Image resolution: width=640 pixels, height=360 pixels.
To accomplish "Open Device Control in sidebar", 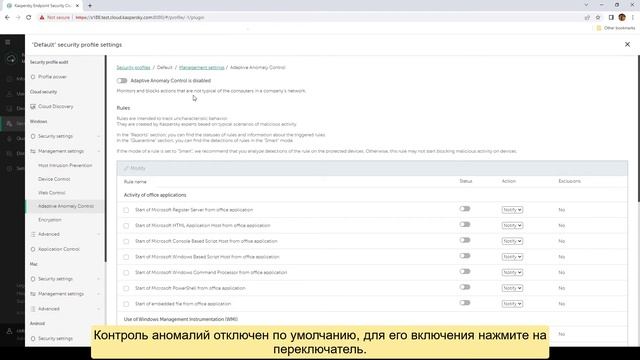I will click(x=54, y=179).
